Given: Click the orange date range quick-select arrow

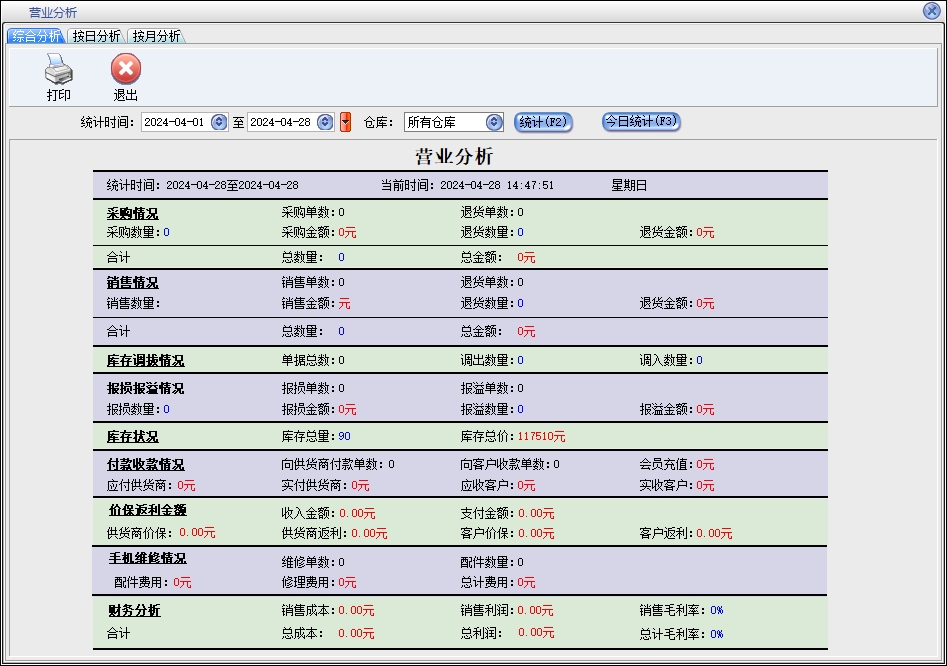Looking at the screenshot, I should 346,122.
